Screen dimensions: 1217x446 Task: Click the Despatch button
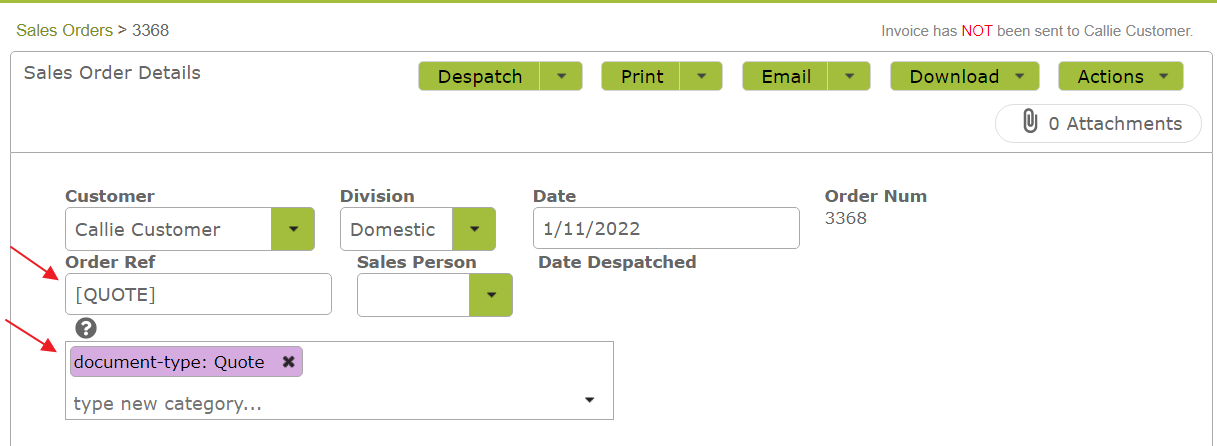480,76
